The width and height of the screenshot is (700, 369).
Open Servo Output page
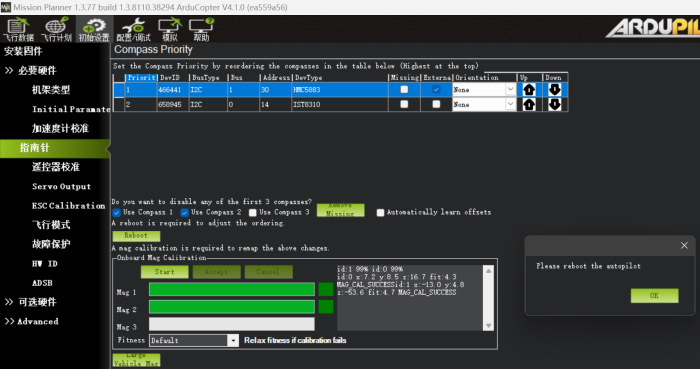[x=62, y=187]
